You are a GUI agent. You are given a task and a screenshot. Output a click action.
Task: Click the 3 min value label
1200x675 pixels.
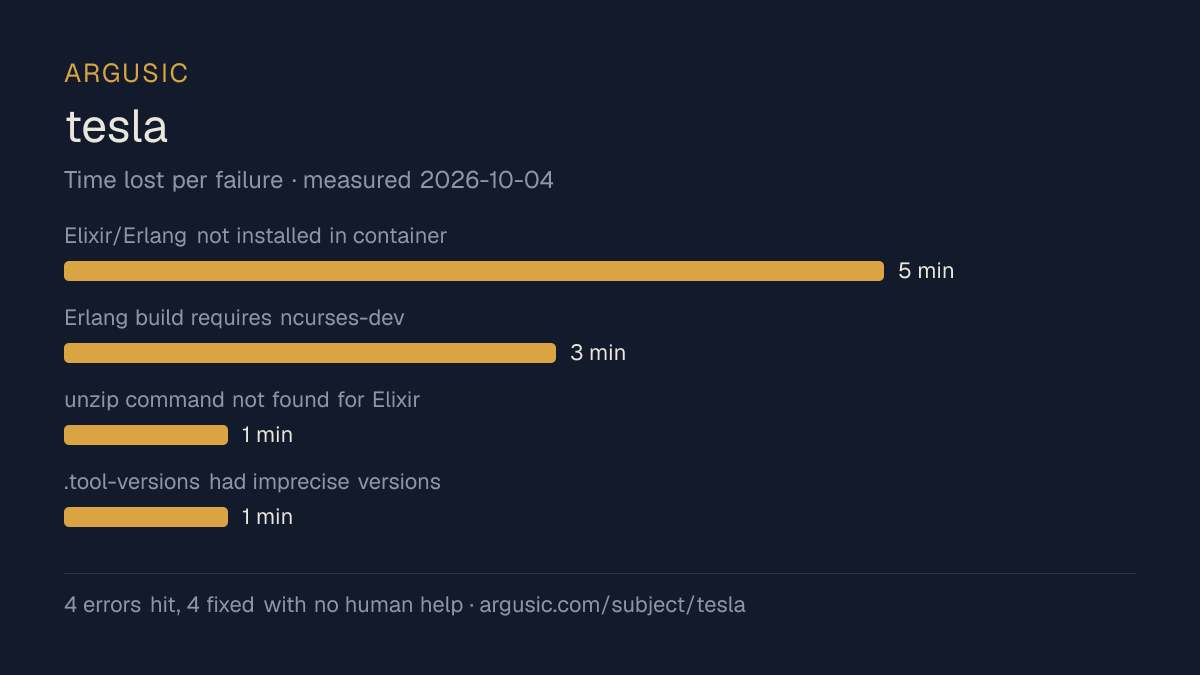pyautogui.click(x=598, y=353)
